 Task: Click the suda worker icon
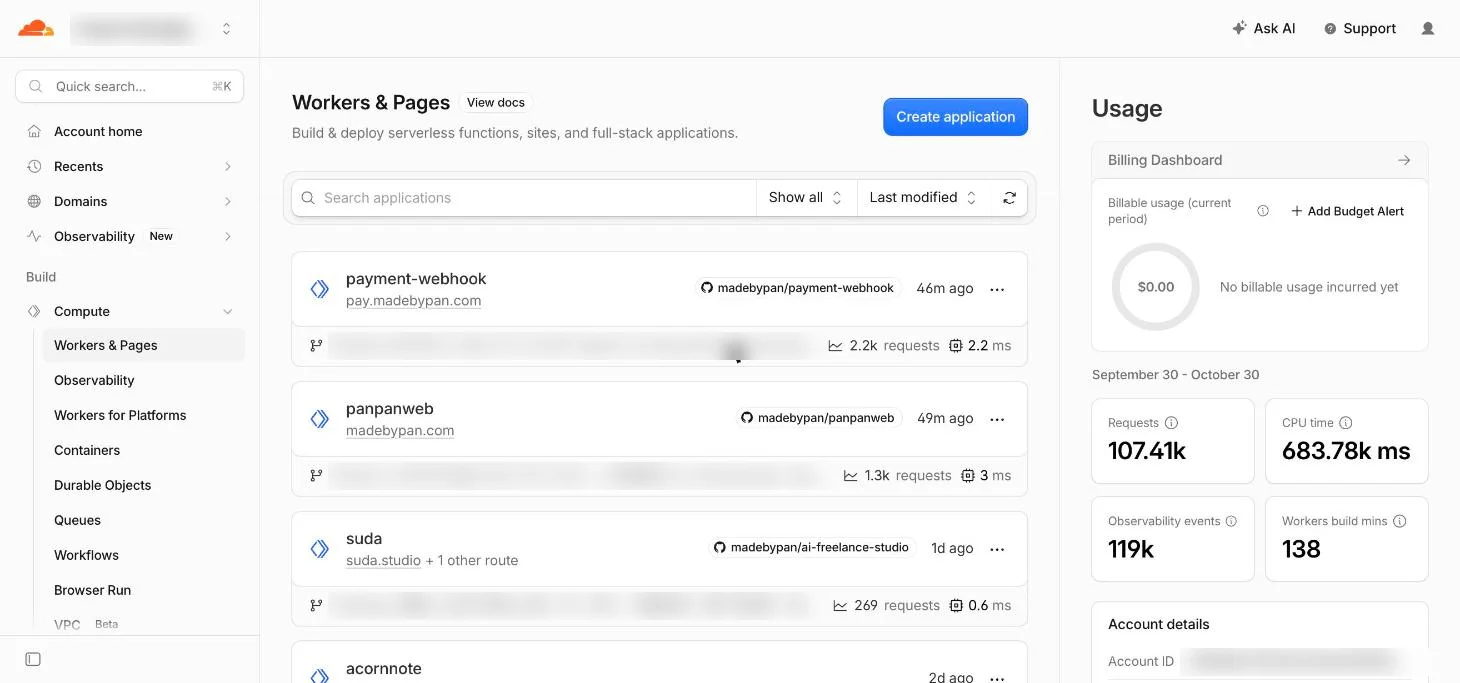coord(320,549)
